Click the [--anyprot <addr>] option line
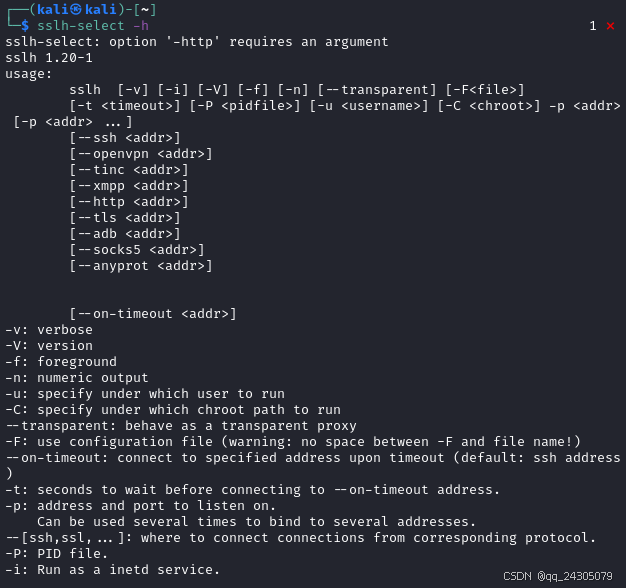The height and width of the screenshot is (588, 626). click(141, 266)
